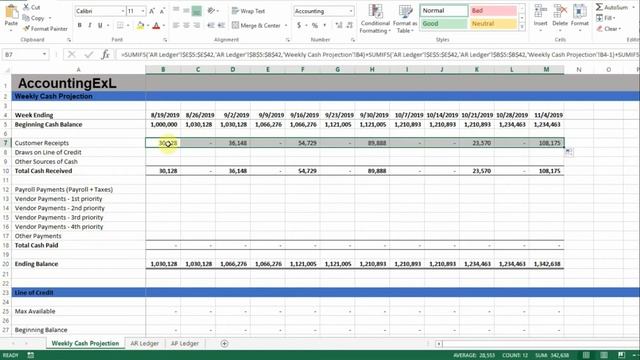The height and width of the screenshot is (360, 640).
Task: Set middle vertical alignment
Action: pos(186,11)
